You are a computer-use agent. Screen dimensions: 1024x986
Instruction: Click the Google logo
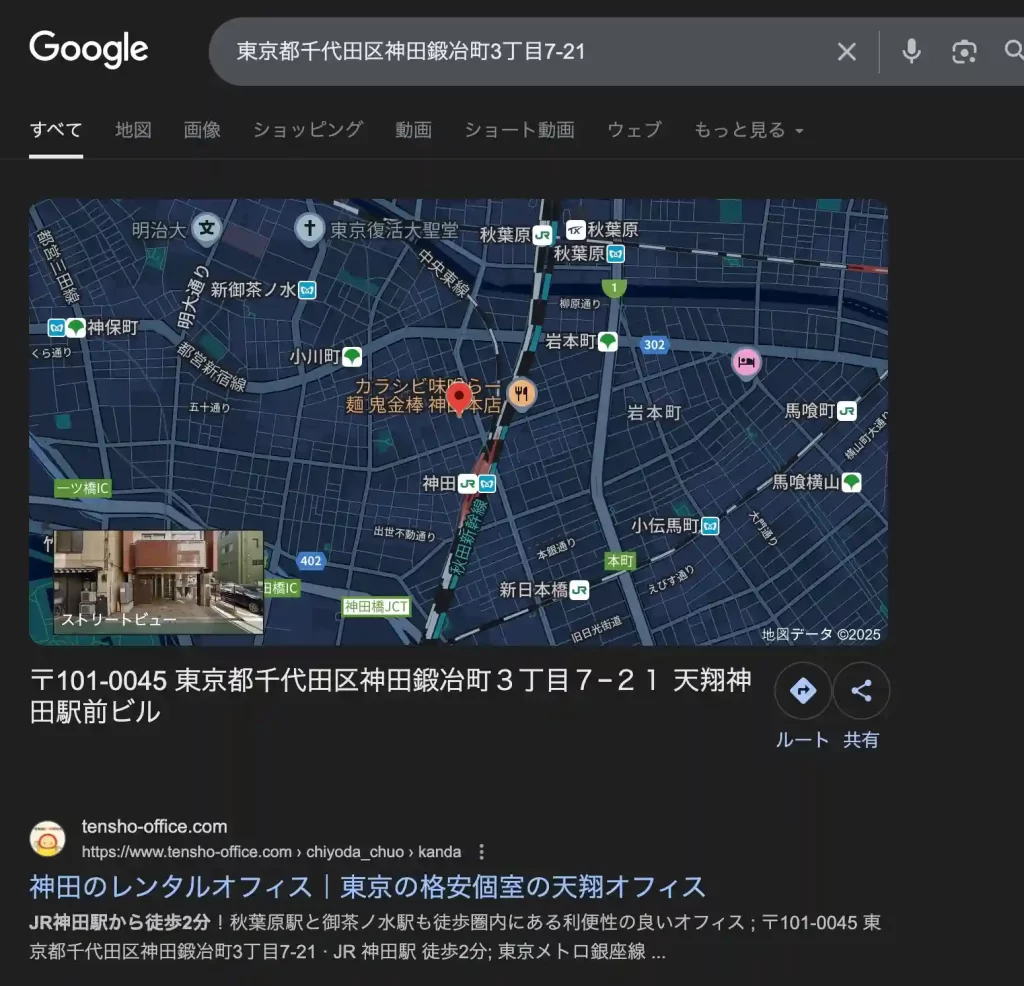coord(88,48)
